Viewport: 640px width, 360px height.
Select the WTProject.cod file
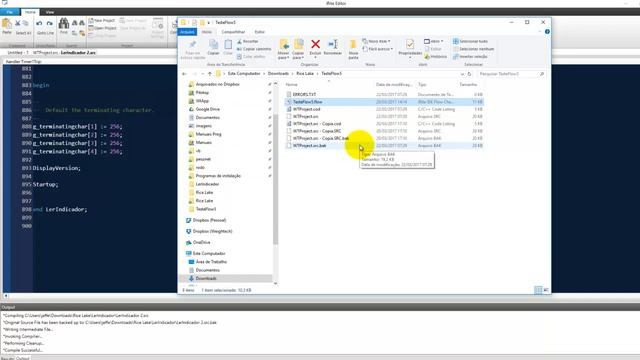(x=384, y=109)
